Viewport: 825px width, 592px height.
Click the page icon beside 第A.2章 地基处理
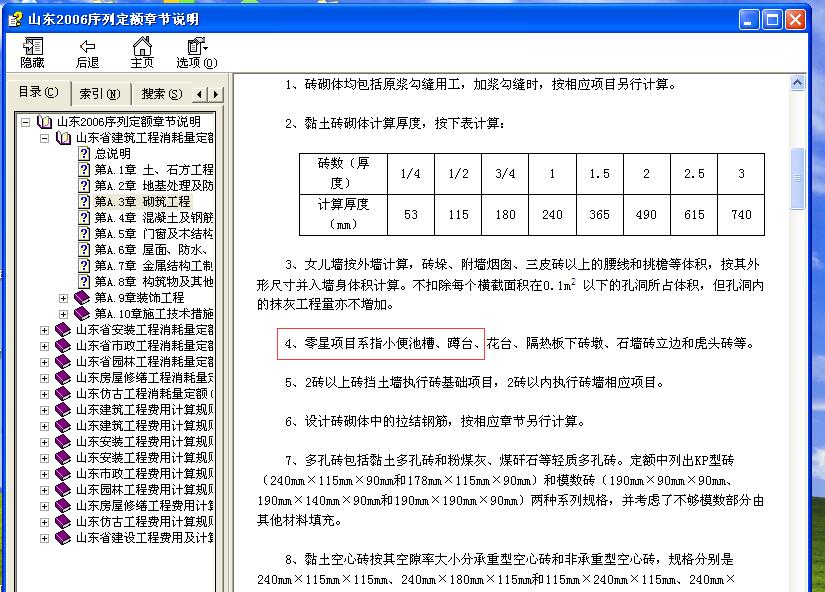[84, 185]
